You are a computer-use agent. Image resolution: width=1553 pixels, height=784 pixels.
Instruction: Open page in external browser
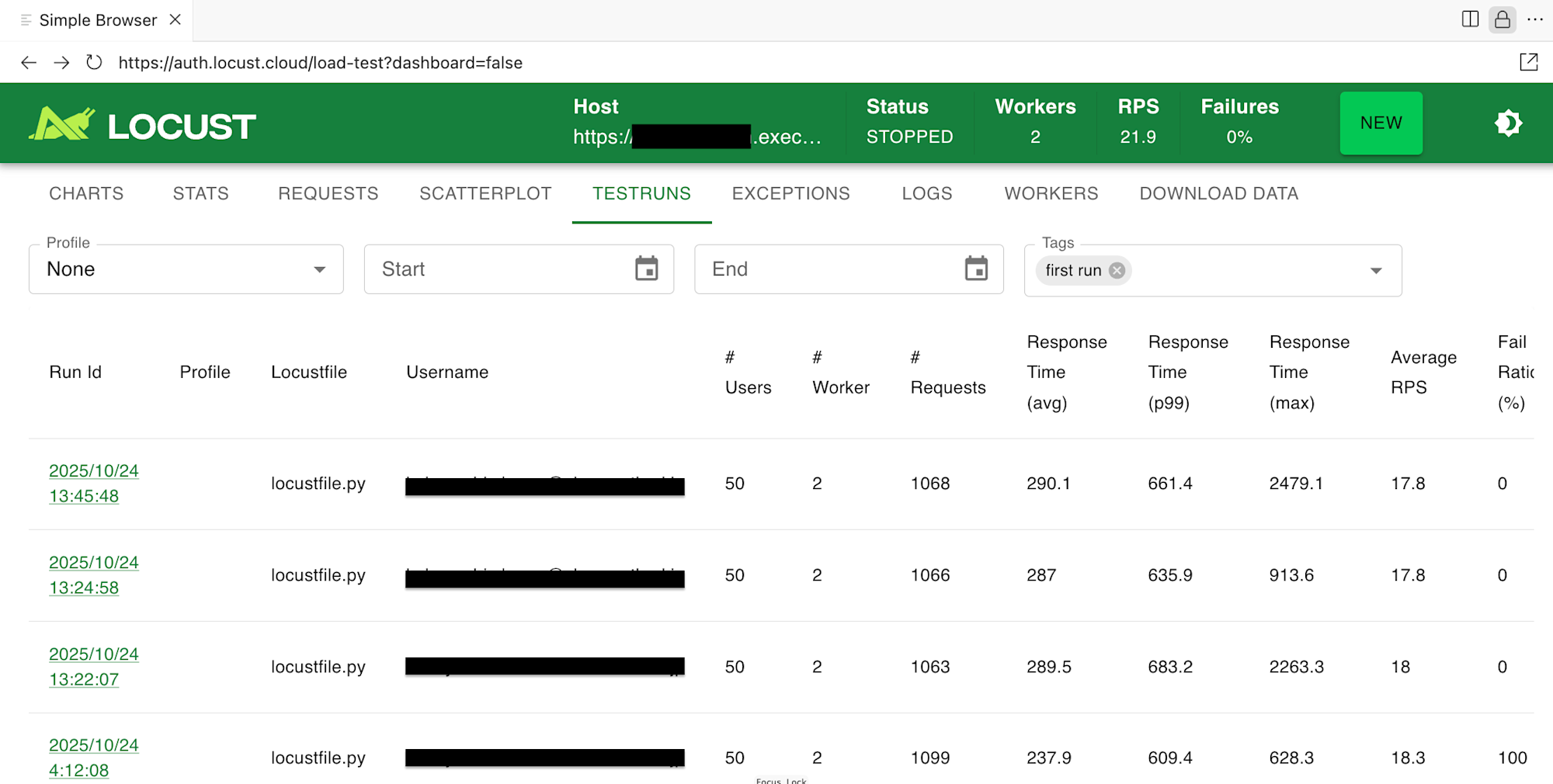pos(1528,63)
